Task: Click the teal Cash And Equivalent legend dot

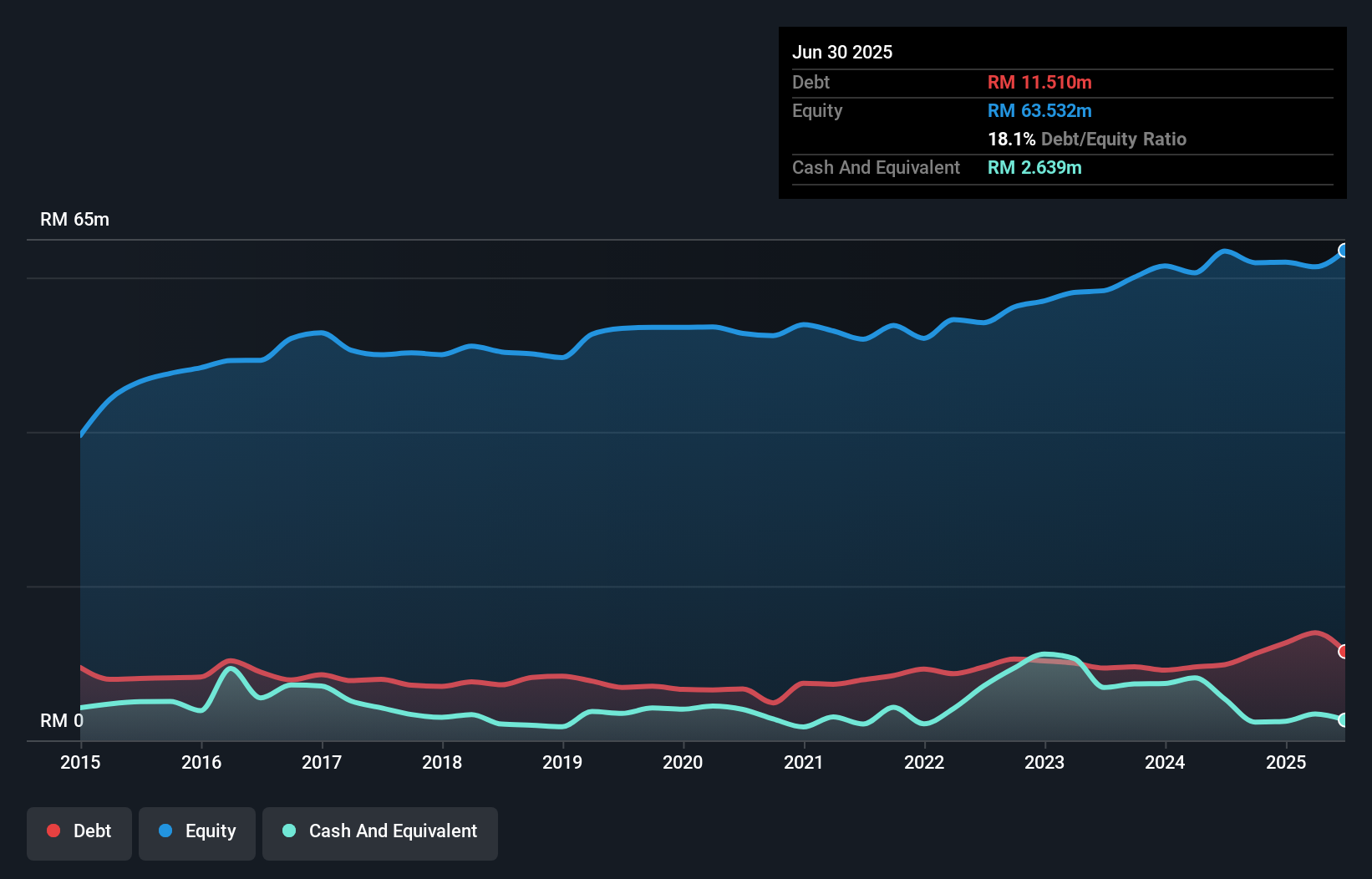Action: tap(288, 831)
